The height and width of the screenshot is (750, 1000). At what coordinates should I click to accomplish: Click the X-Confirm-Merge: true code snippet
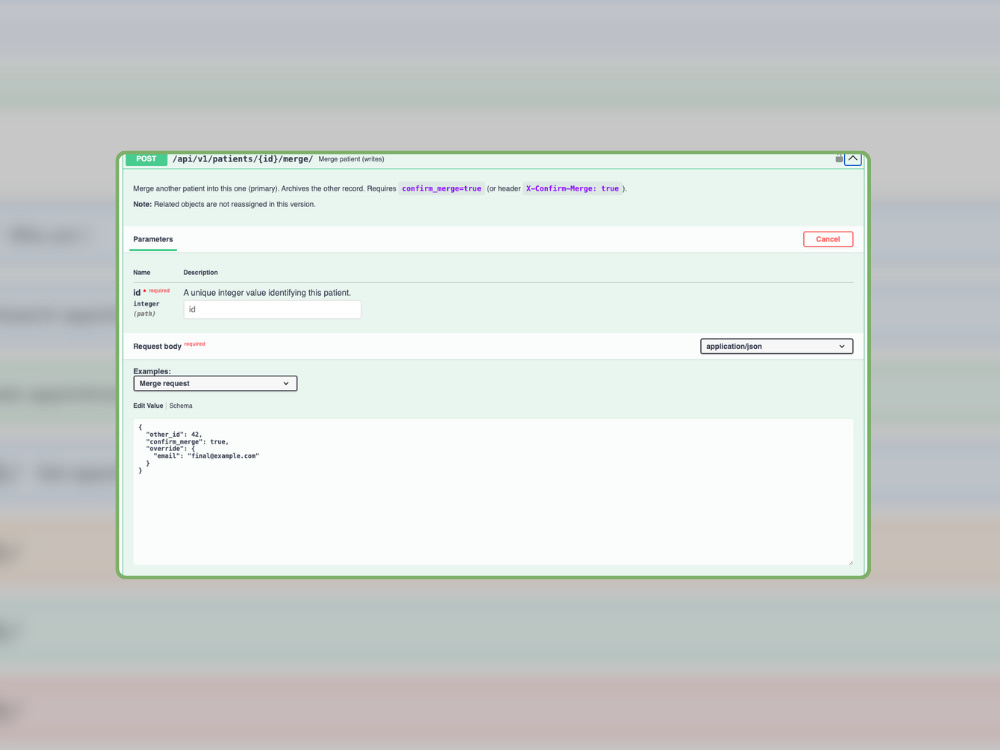[572, 189]
